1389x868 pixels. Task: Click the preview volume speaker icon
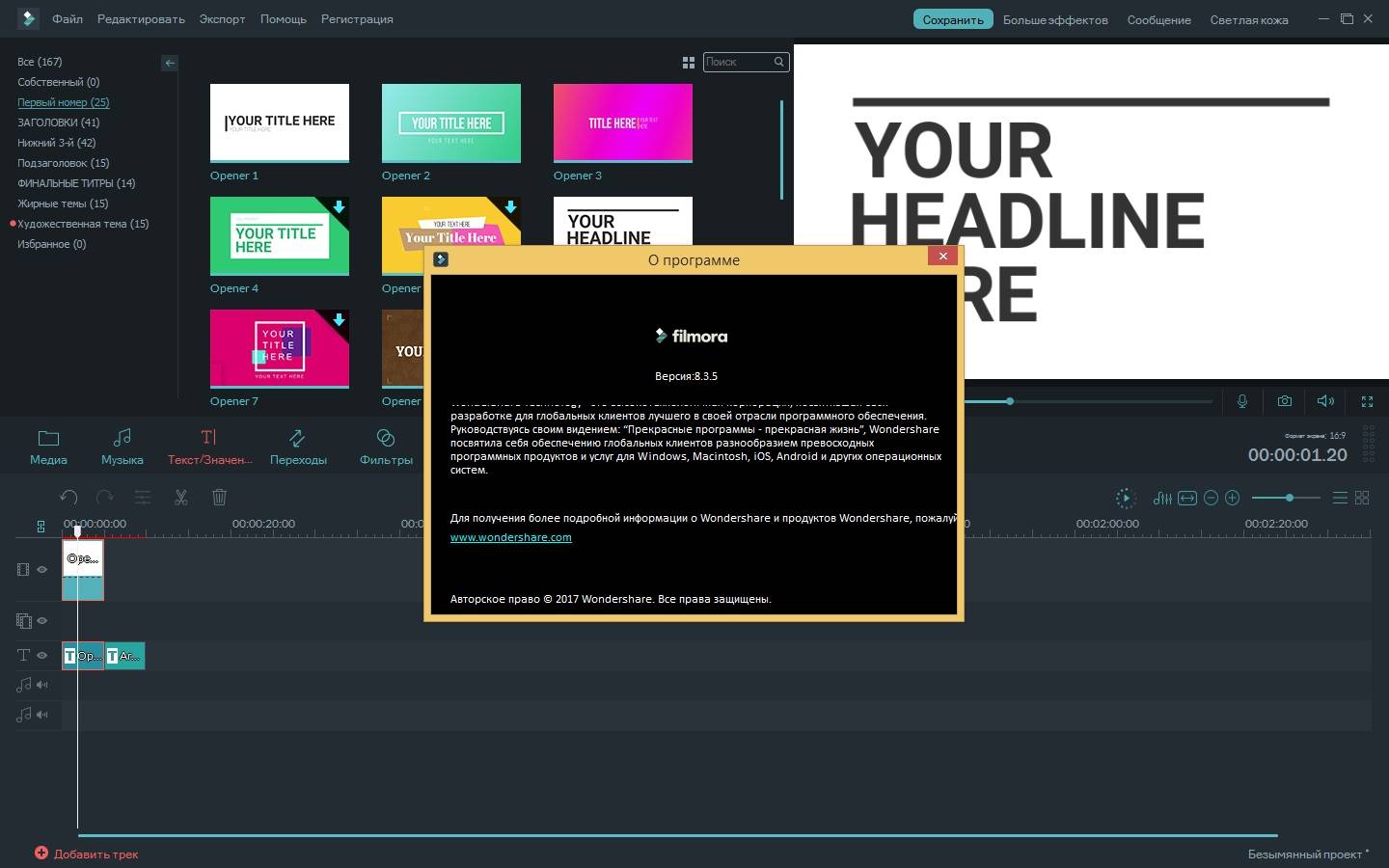click(x=1326, y=401)
